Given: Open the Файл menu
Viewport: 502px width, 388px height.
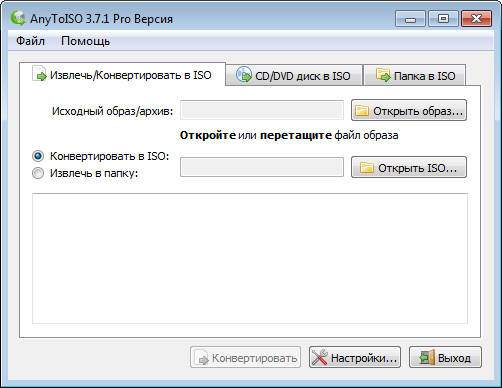Looking at the screenshot, I should click(30, 41).
